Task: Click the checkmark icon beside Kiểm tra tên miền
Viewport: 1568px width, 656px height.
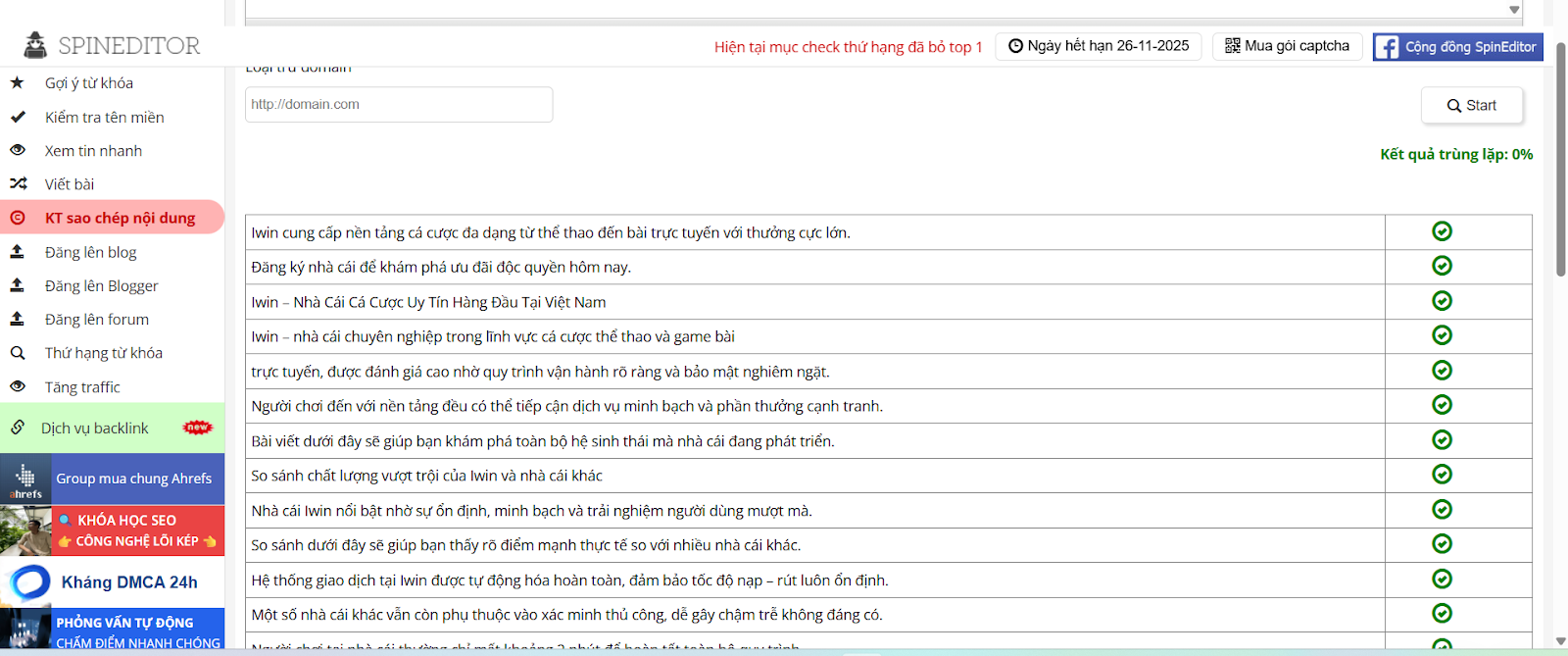Action: [17, 117]
